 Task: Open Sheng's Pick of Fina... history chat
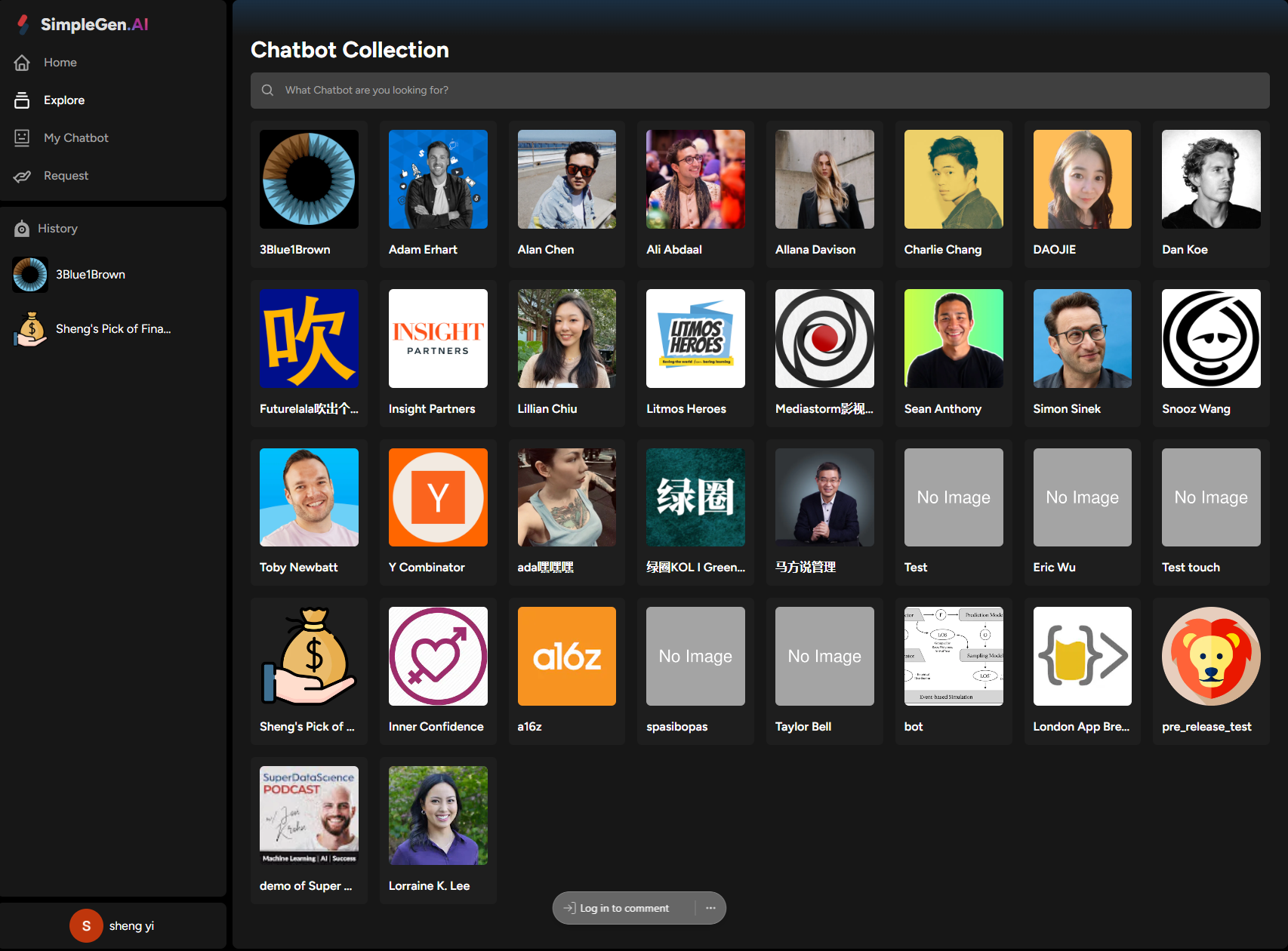pyautogui.click(x=113, y=329)
